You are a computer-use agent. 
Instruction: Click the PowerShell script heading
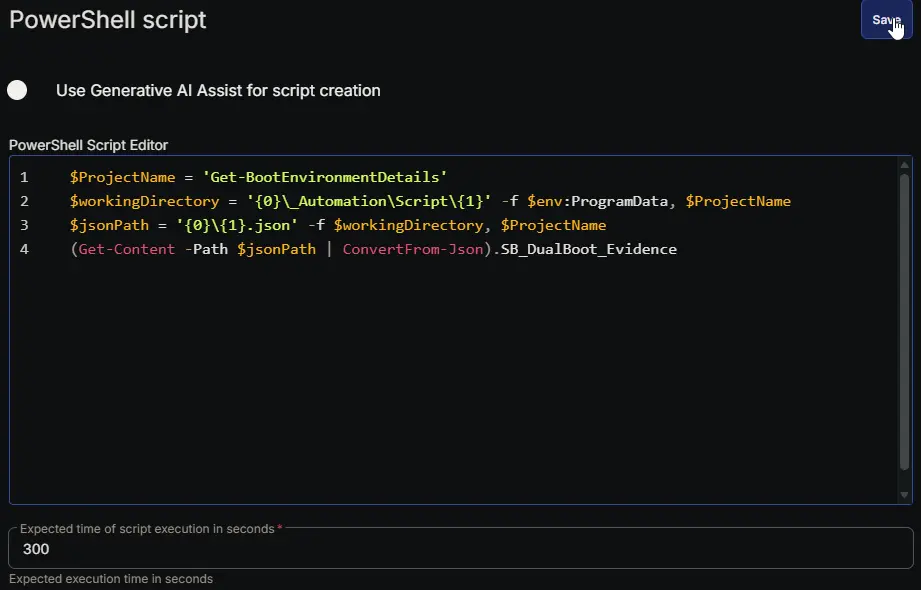pos(108,20)
